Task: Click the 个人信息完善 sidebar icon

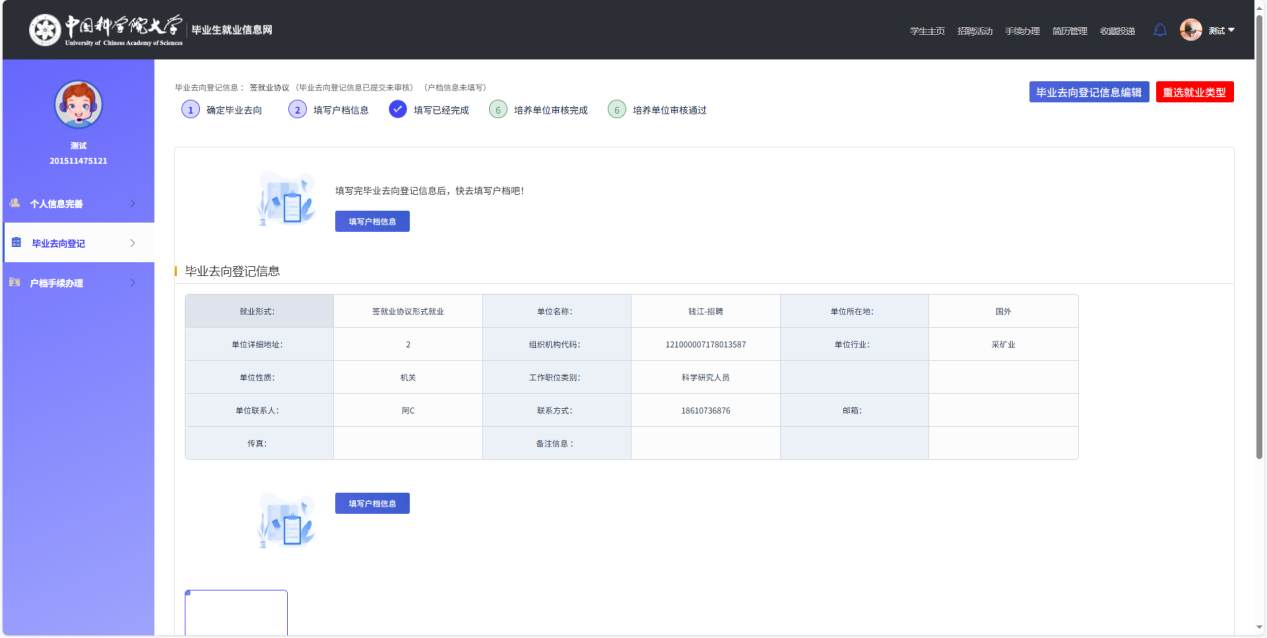Action: point(15,203)
